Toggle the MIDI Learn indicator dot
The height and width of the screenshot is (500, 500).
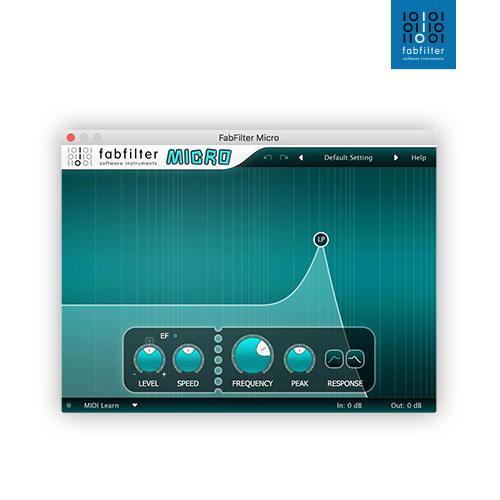[69, 405]
